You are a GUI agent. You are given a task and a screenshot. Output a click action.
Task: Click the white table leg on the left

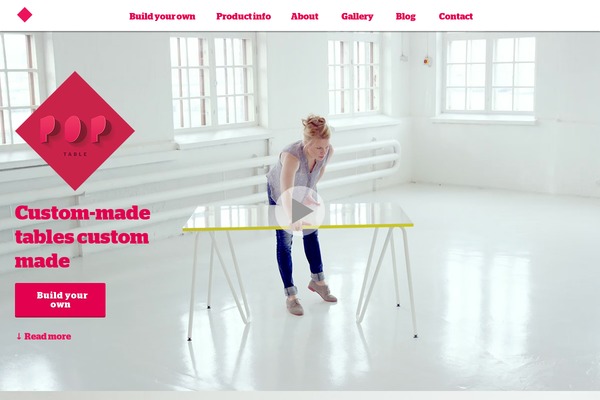click(x=192, y=285)
